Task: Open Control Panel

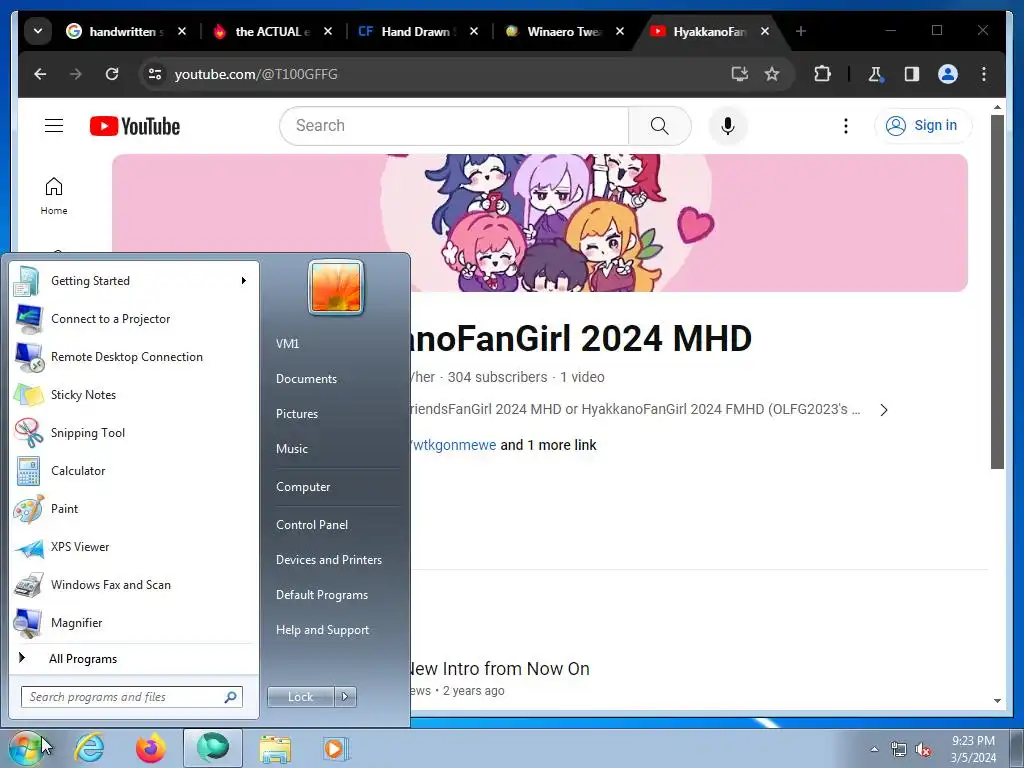Action: tap(312, 525)
